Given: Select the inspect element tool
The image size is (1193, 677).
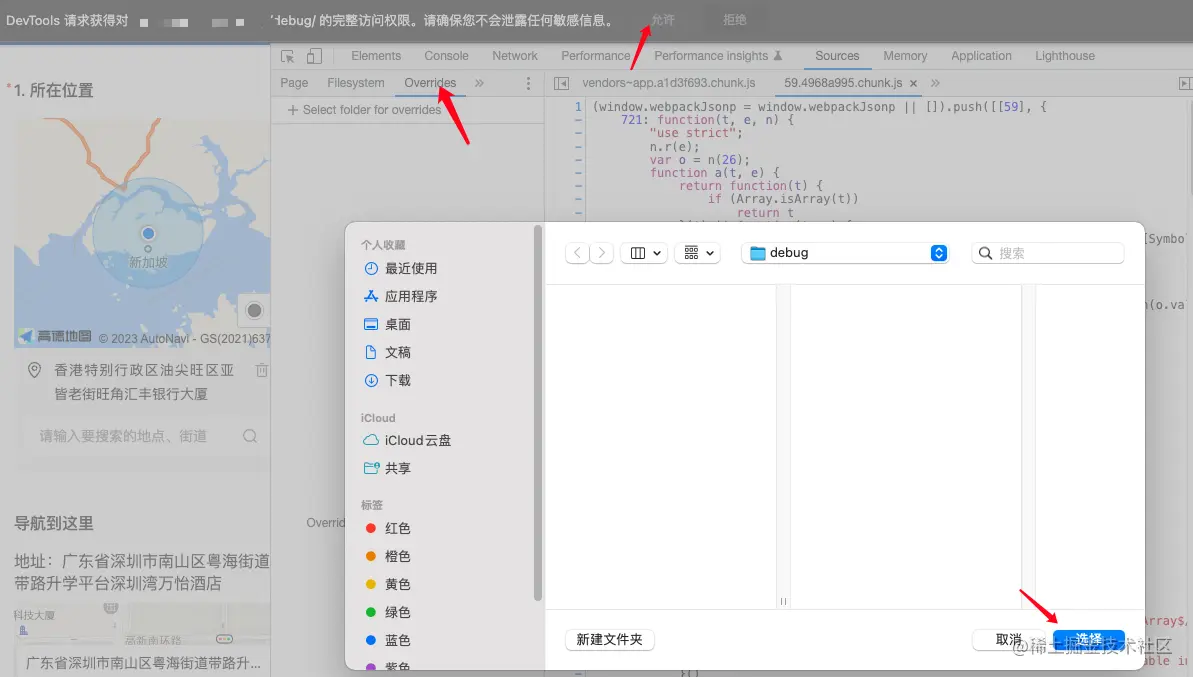Looking at the screenshot, I should (x=289, y=55).
